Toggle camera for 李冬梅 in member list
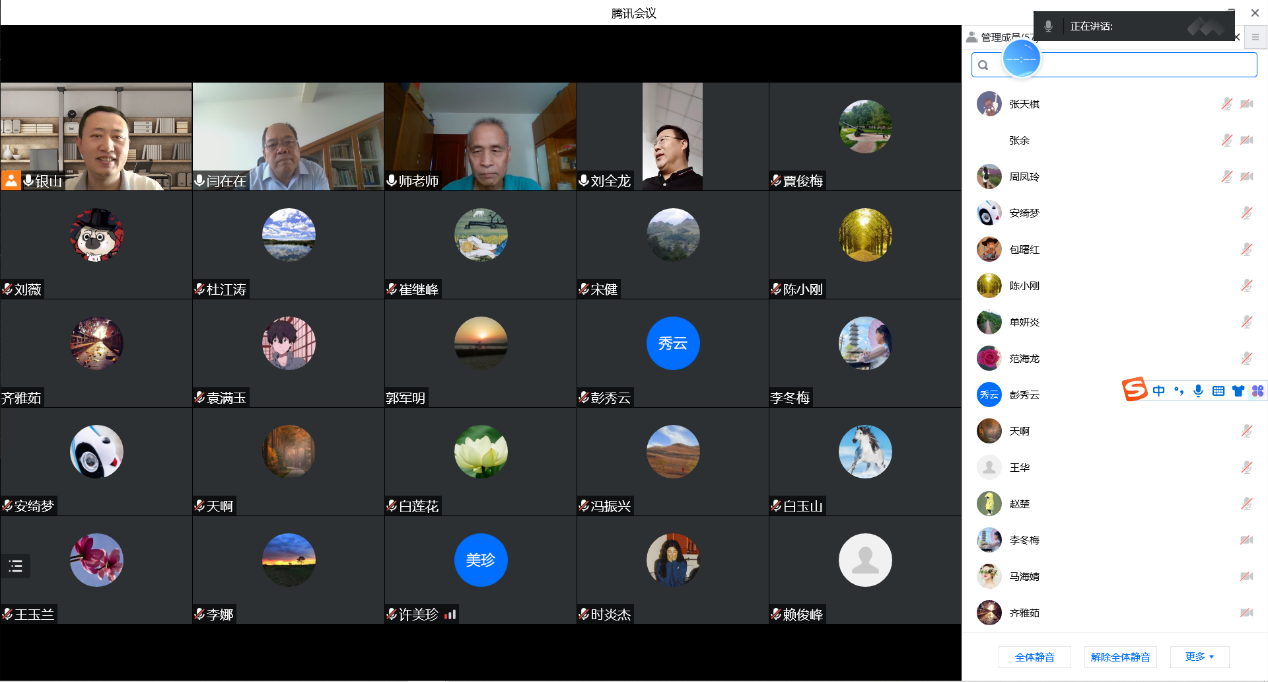The width and height of the screenshot is (1268, 682). (x=1247, y=540)
